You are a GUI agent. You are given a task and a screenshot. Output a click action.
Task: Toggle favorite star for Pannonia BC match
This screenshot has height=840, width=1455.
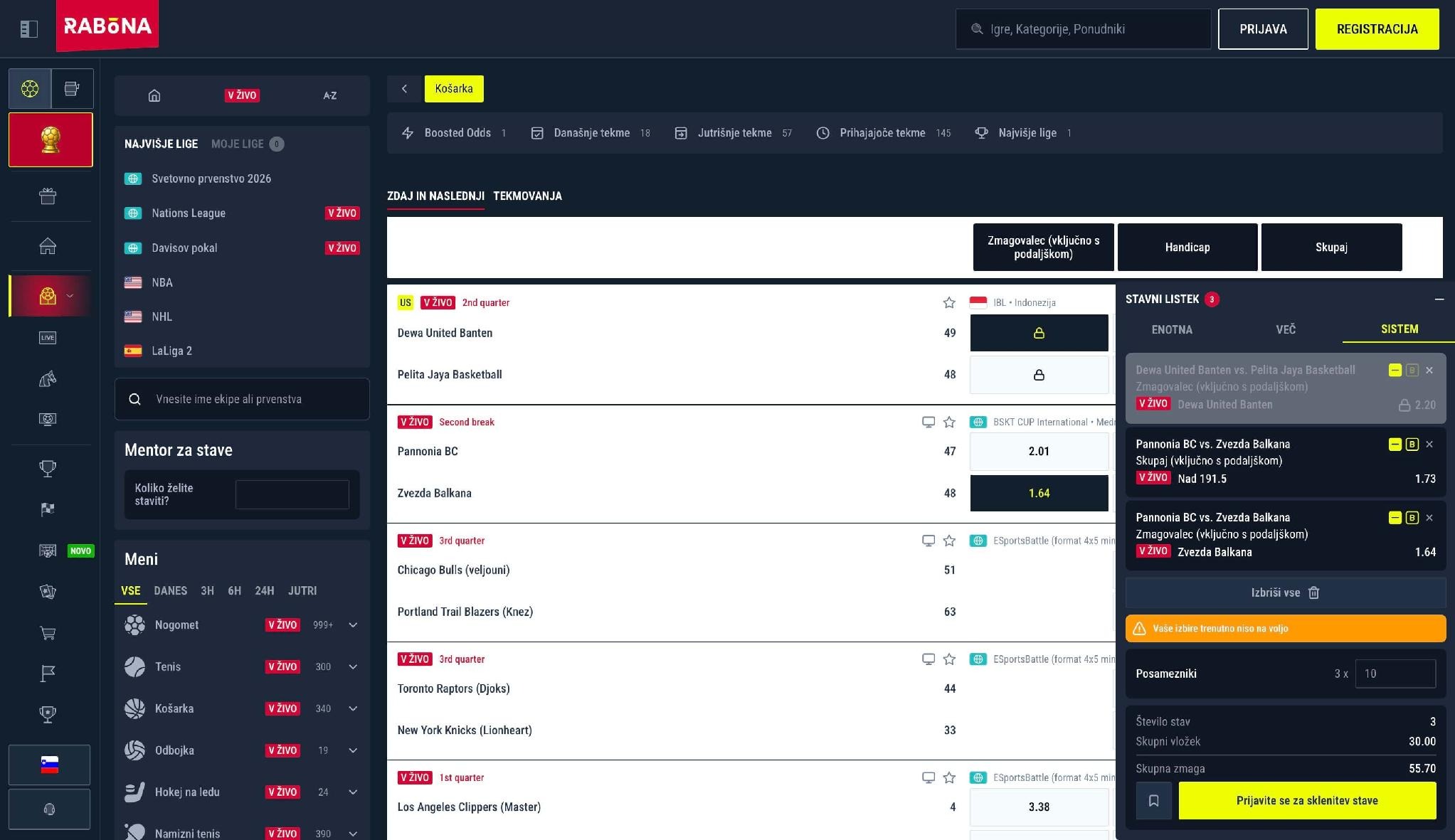[x=948, y=422]
